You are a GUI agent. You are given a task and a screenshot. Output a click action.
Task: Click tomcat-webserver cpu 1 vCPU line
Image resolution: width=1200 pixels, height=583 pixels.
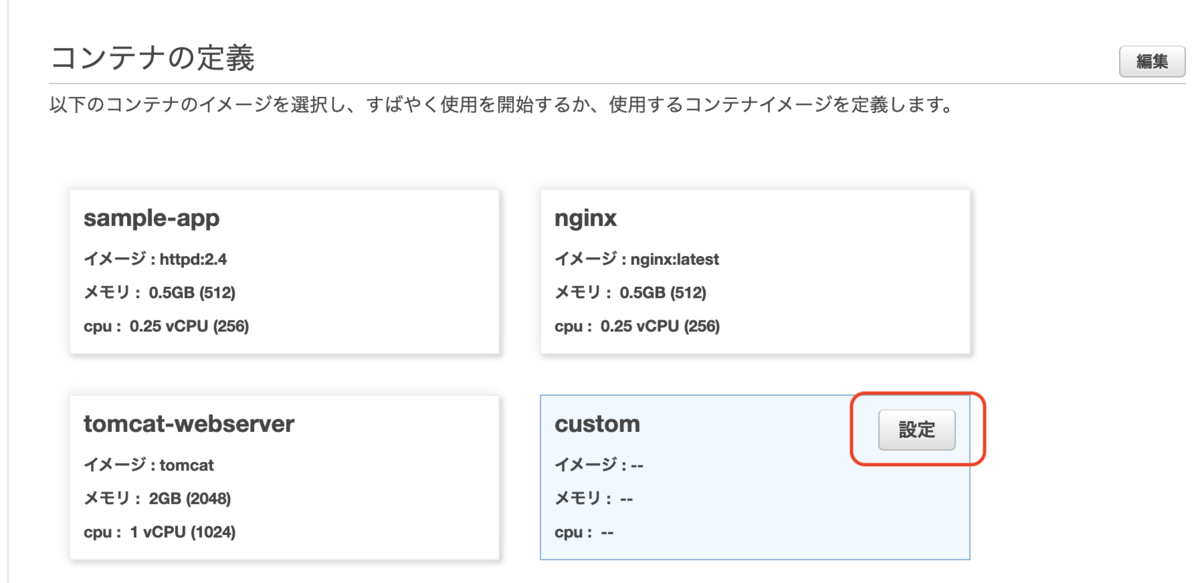click(160, 532)
